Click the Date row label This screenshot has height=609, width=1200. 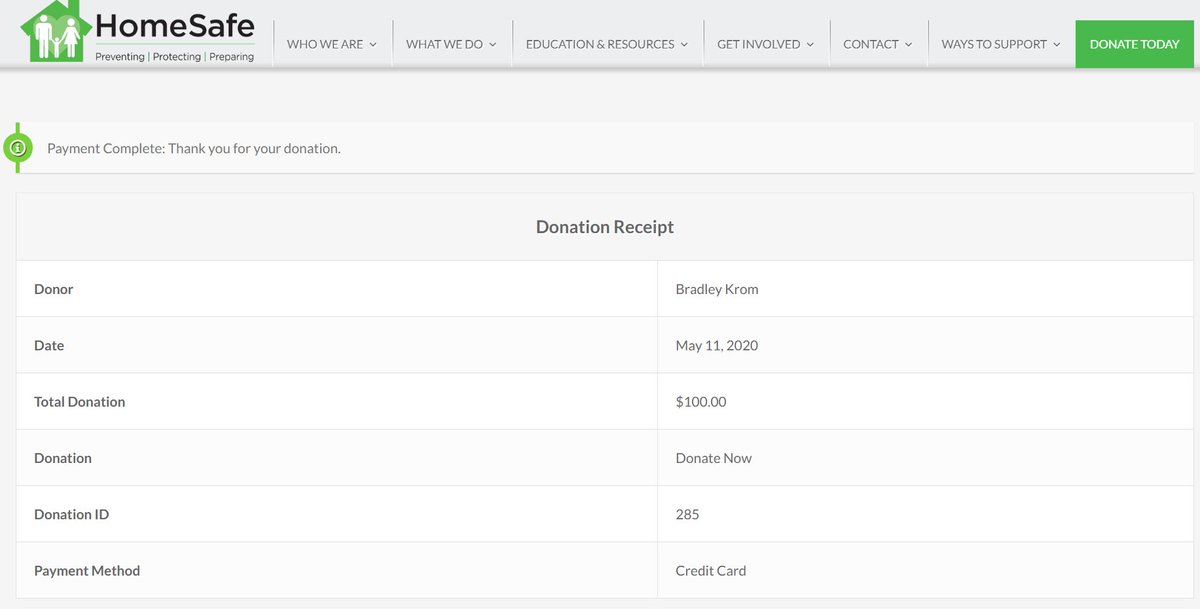click(x=49, y=345)
